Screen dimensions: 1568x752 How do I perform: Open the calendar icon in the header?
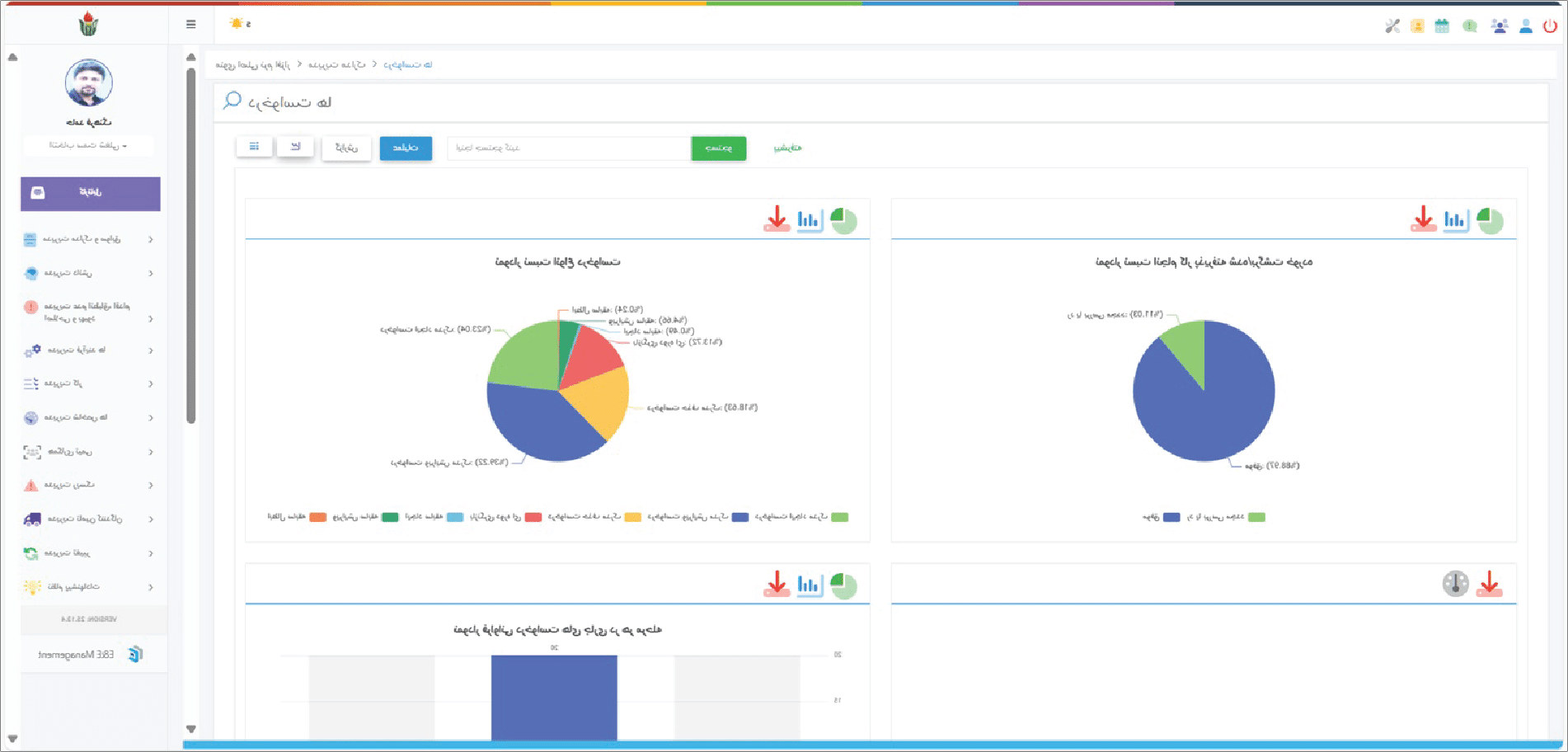(1442, 26)
